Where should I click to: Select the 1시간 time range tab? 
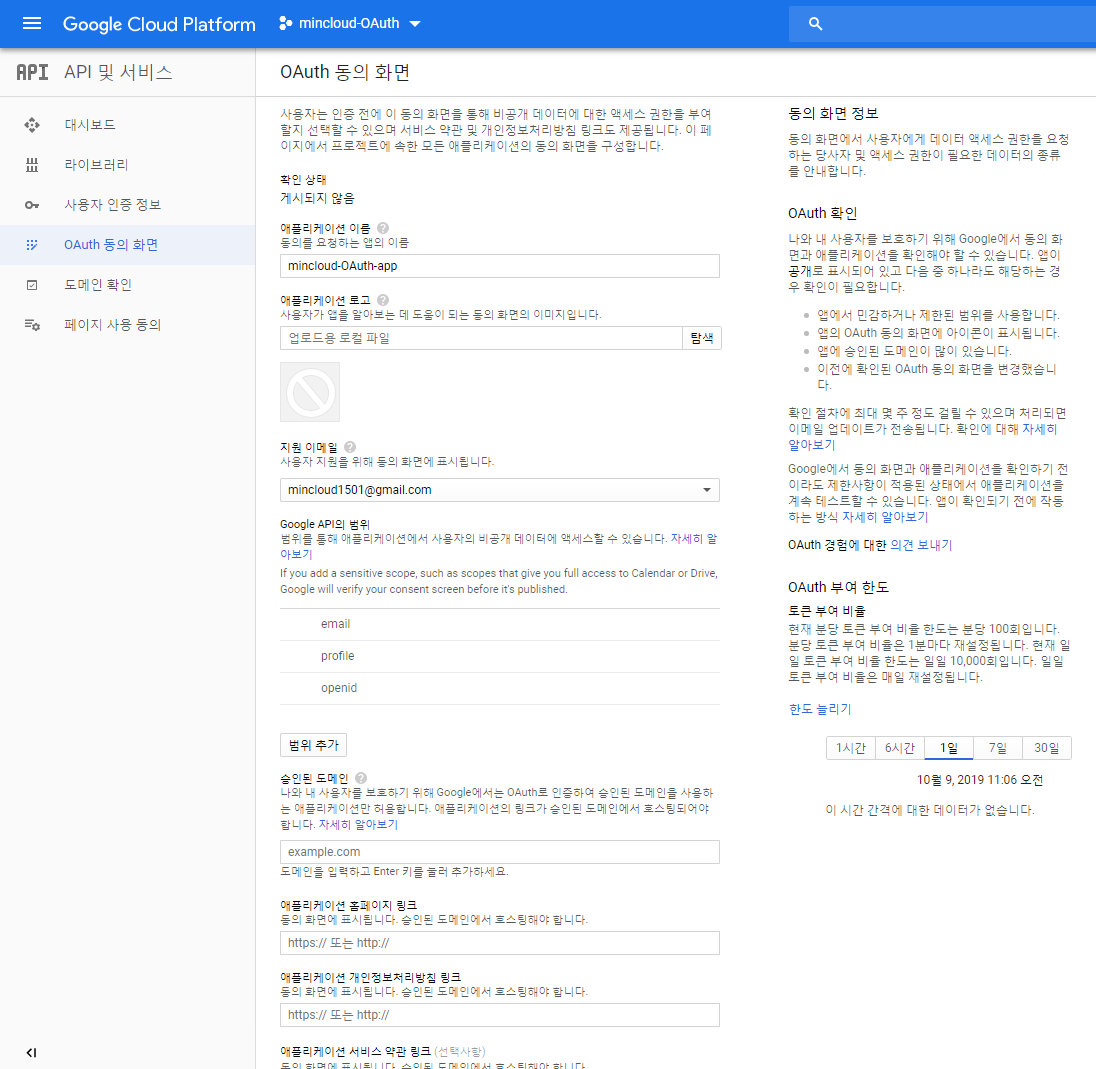tap(851, 748)
